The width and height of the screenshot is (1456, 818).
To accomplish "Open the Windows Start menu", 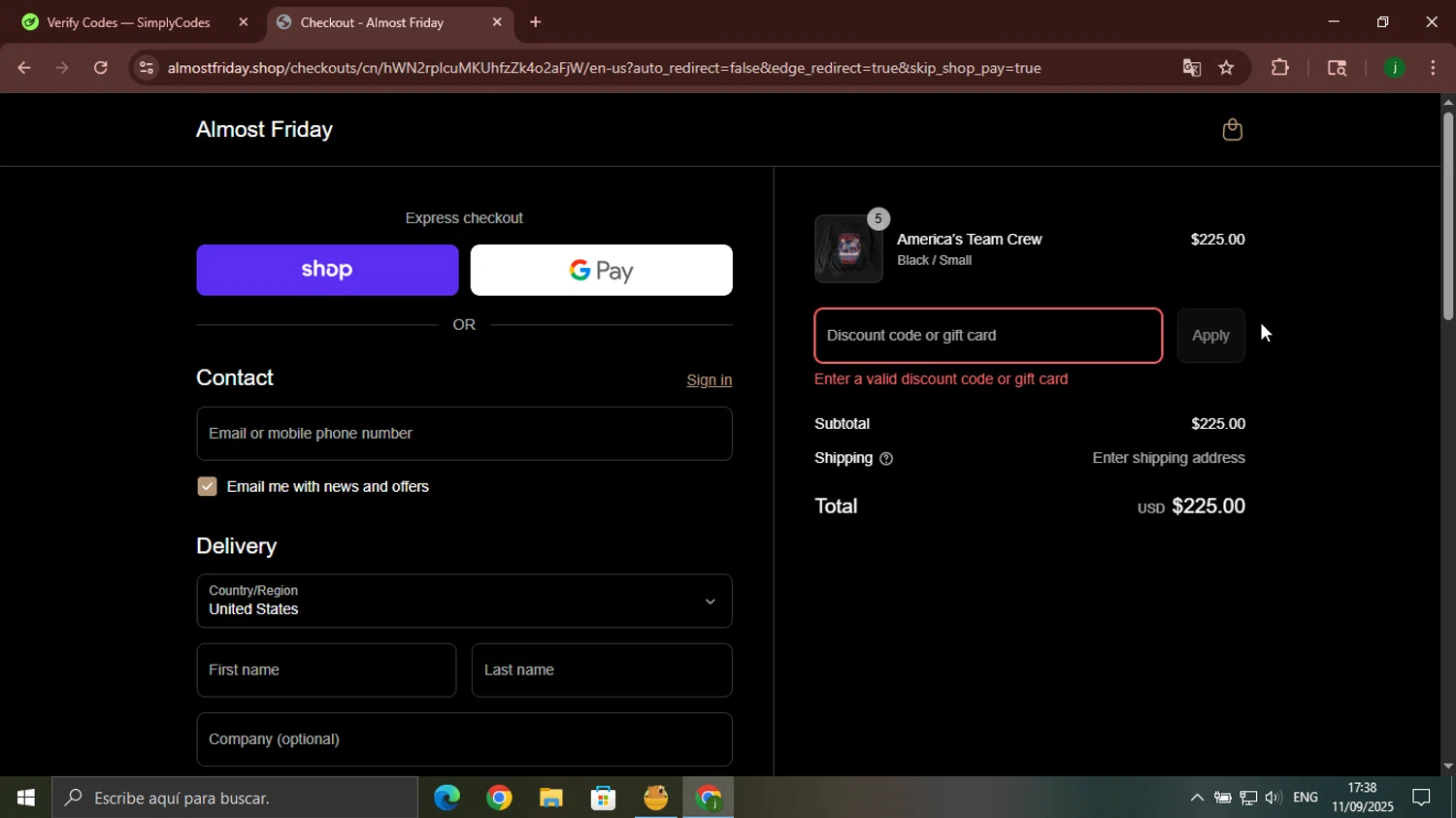I will pos(26,798).
